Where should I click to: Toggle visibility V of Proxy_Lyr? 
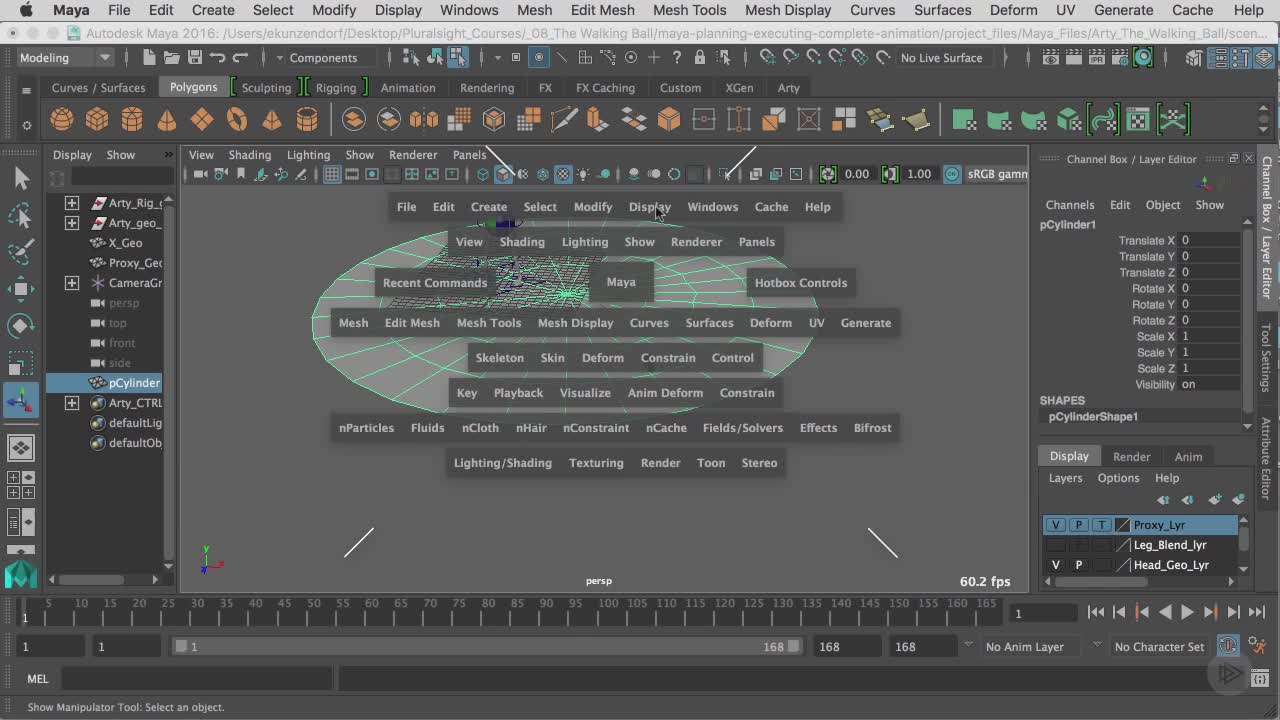[1056, 525]
